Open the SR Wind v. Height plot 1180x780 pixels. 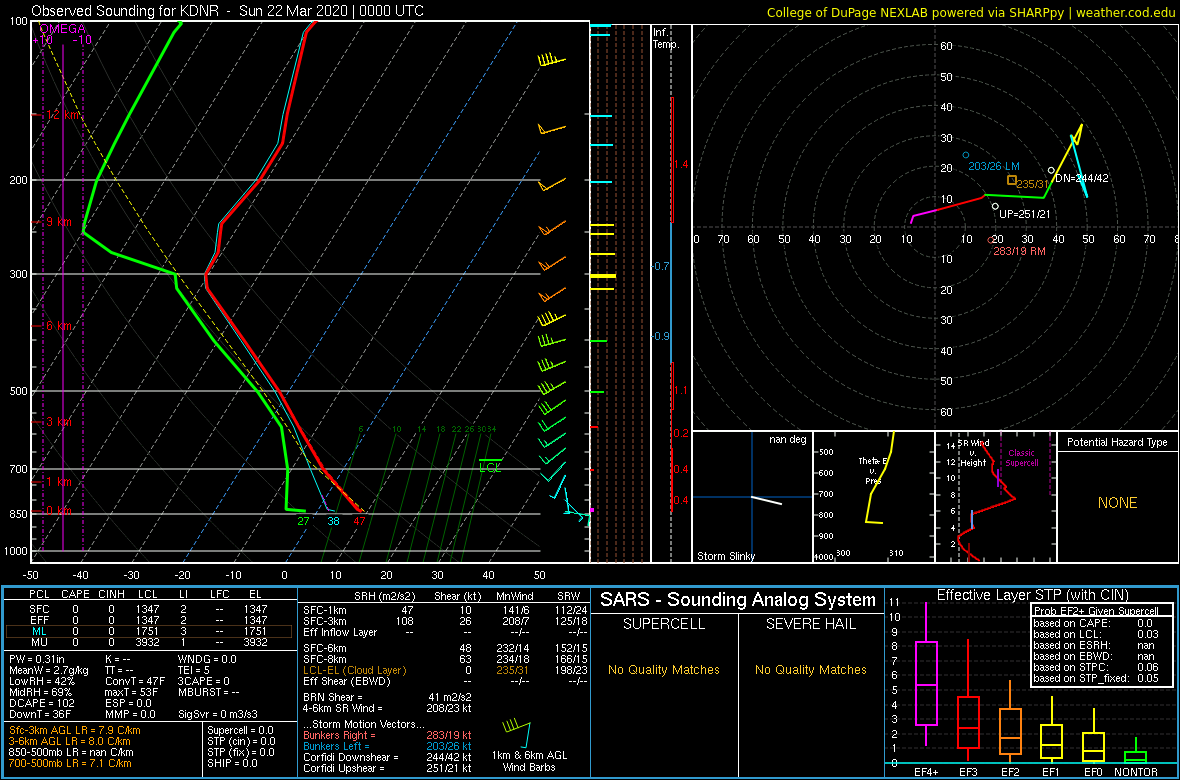994,497
